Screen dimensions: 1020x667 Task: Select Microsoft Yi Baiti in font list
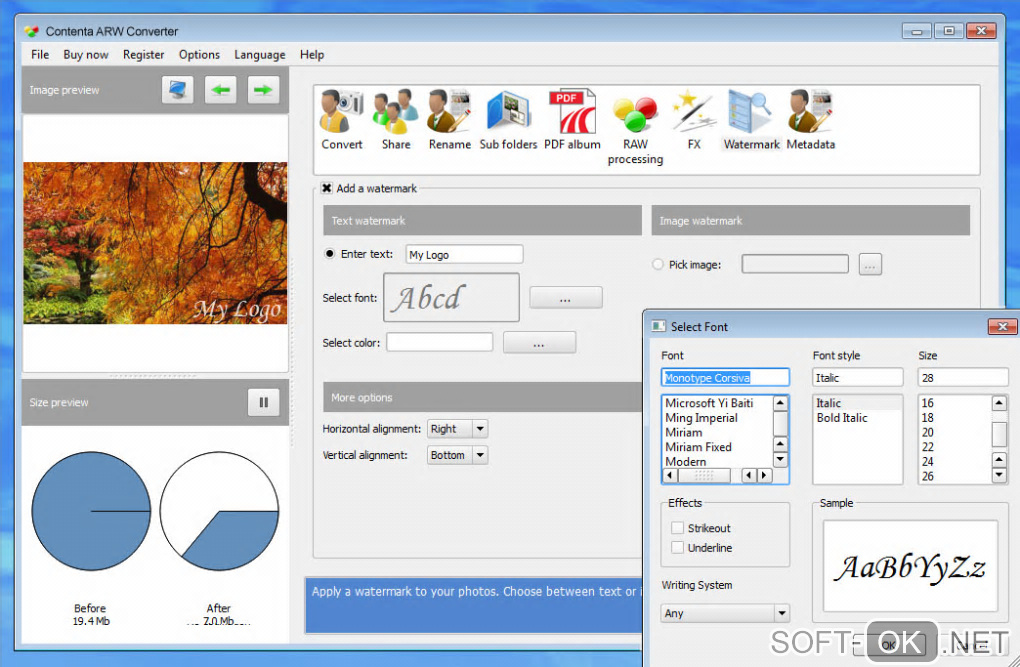709,403
